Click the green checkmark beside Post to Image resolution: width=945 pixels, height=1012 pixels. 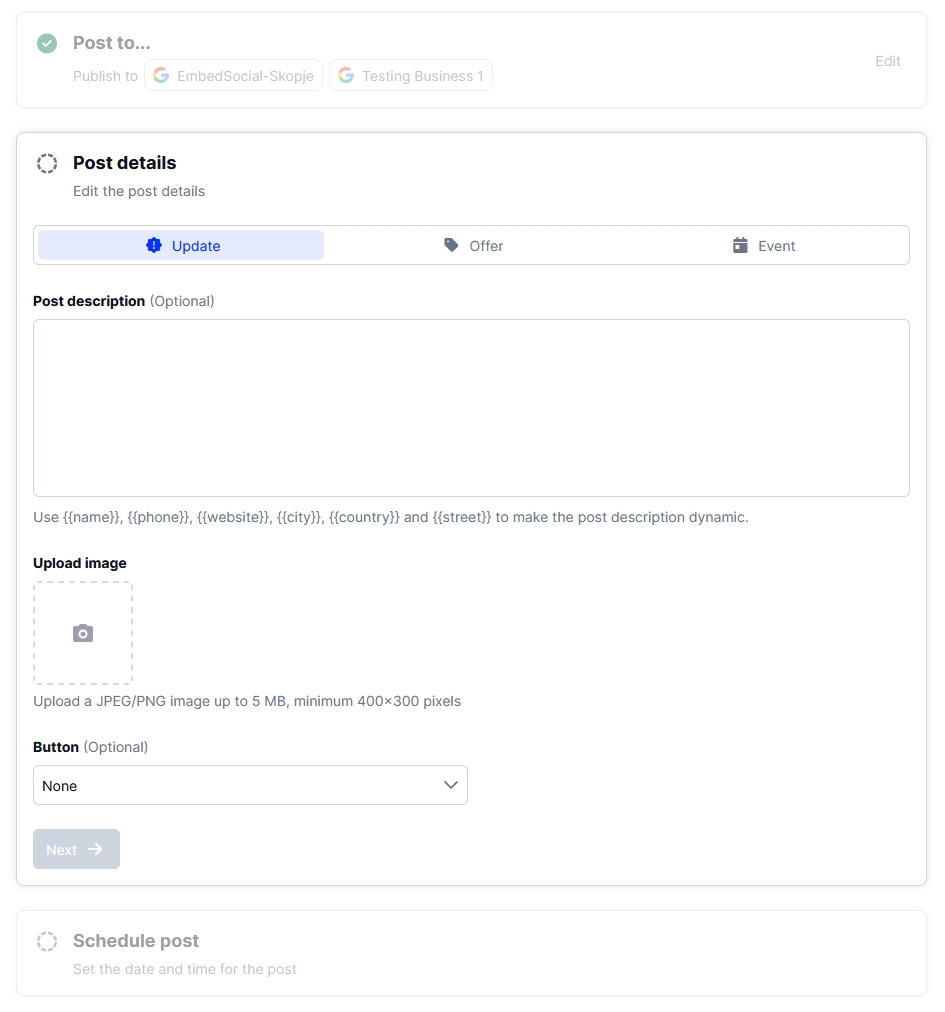point(47,43)
